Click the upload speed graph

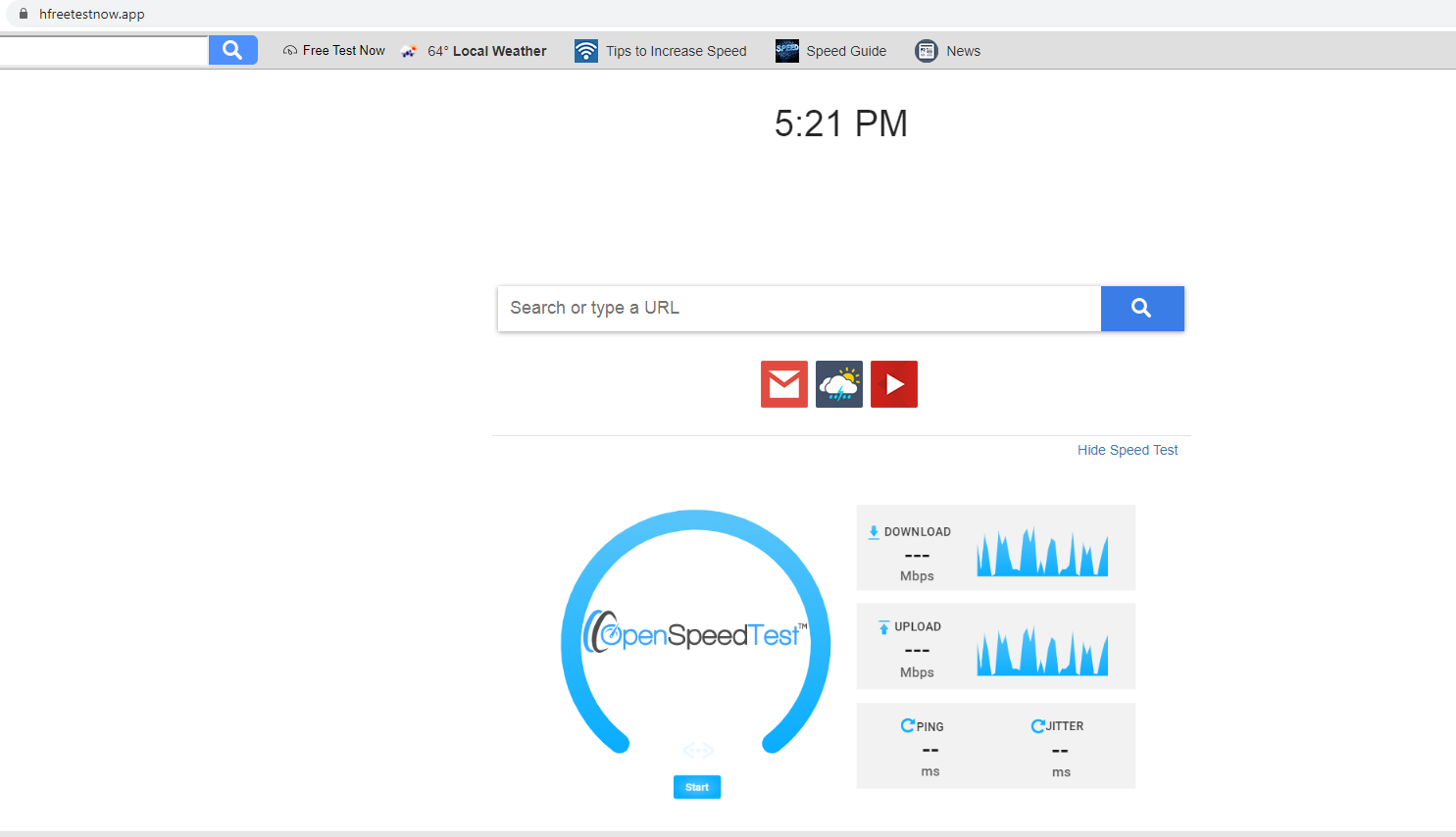coord(1042,652)
